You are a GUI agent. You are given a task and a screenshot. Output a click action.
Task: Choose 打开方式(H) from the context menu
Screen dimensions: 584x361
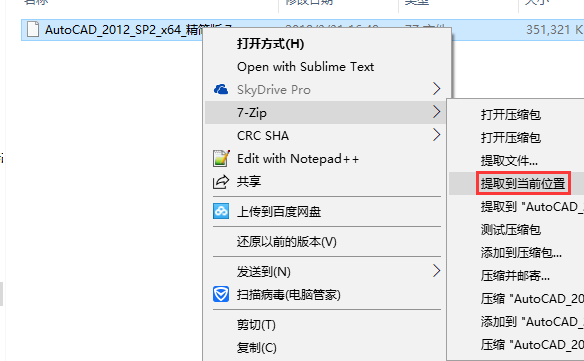pyautogui.click(x=270, y=44)
